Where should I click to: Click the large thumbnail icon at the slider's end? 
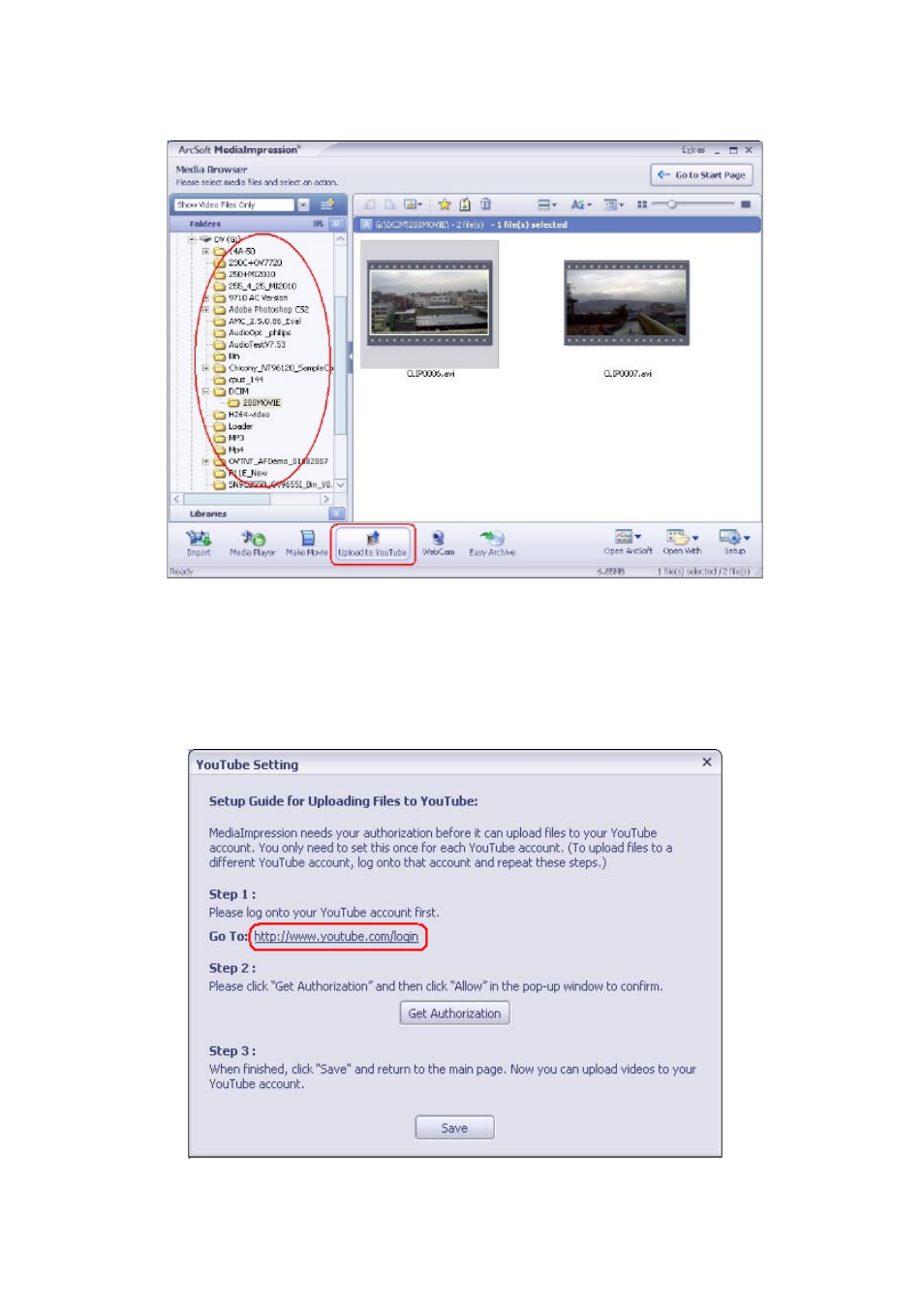click(746, 204)
